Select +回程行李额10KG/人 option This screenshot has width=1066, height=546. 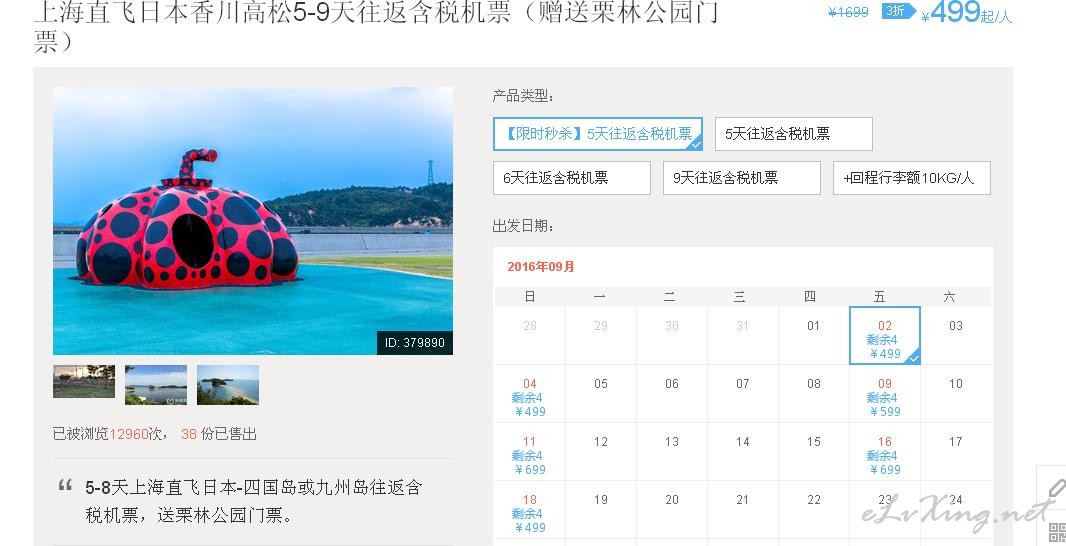click(x=912, y=178)
